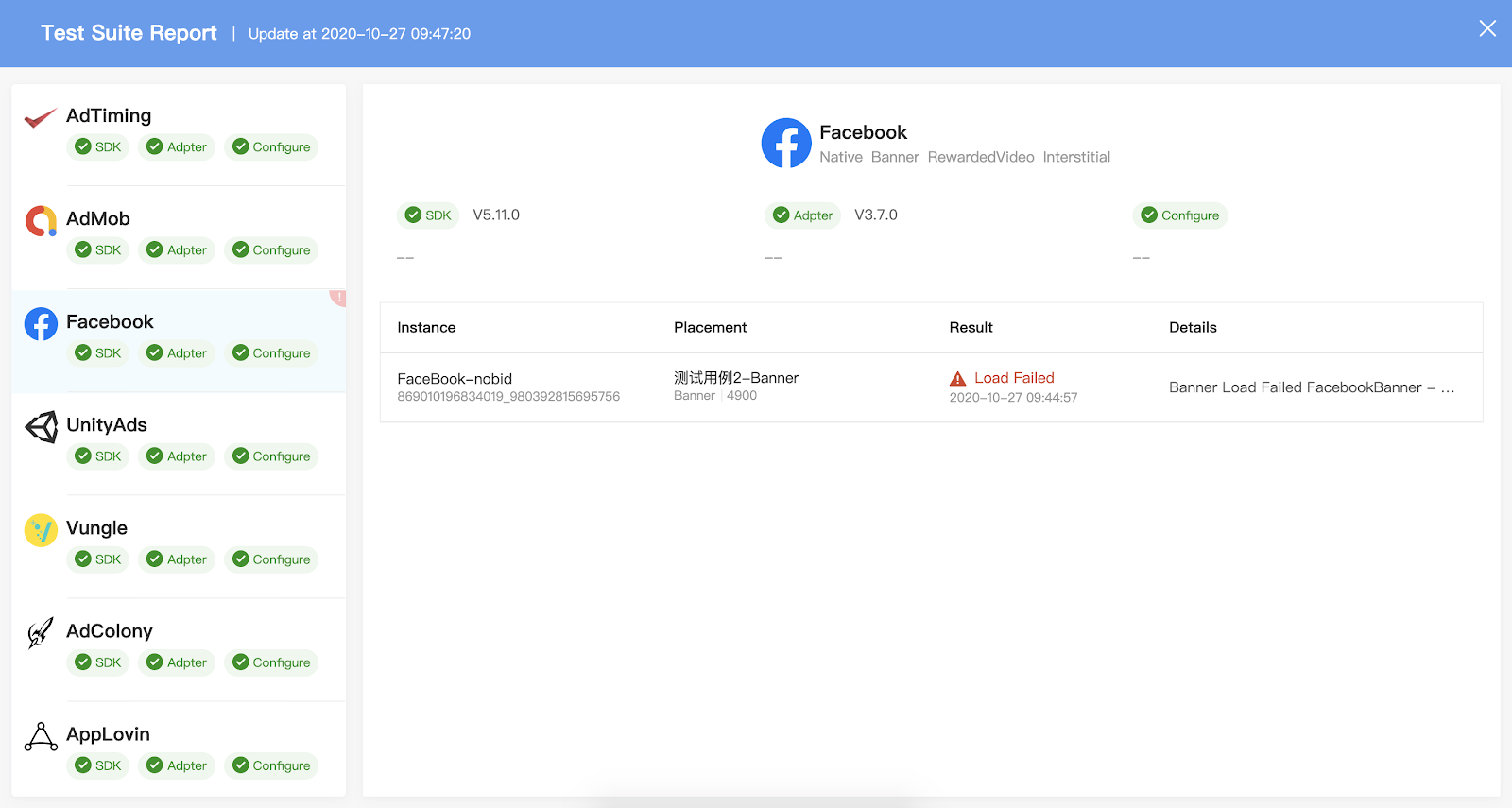The width and height of the screenshot is (1512, 808).
Task: Click Vungle Configure status badge
Action: click(271, 559)
